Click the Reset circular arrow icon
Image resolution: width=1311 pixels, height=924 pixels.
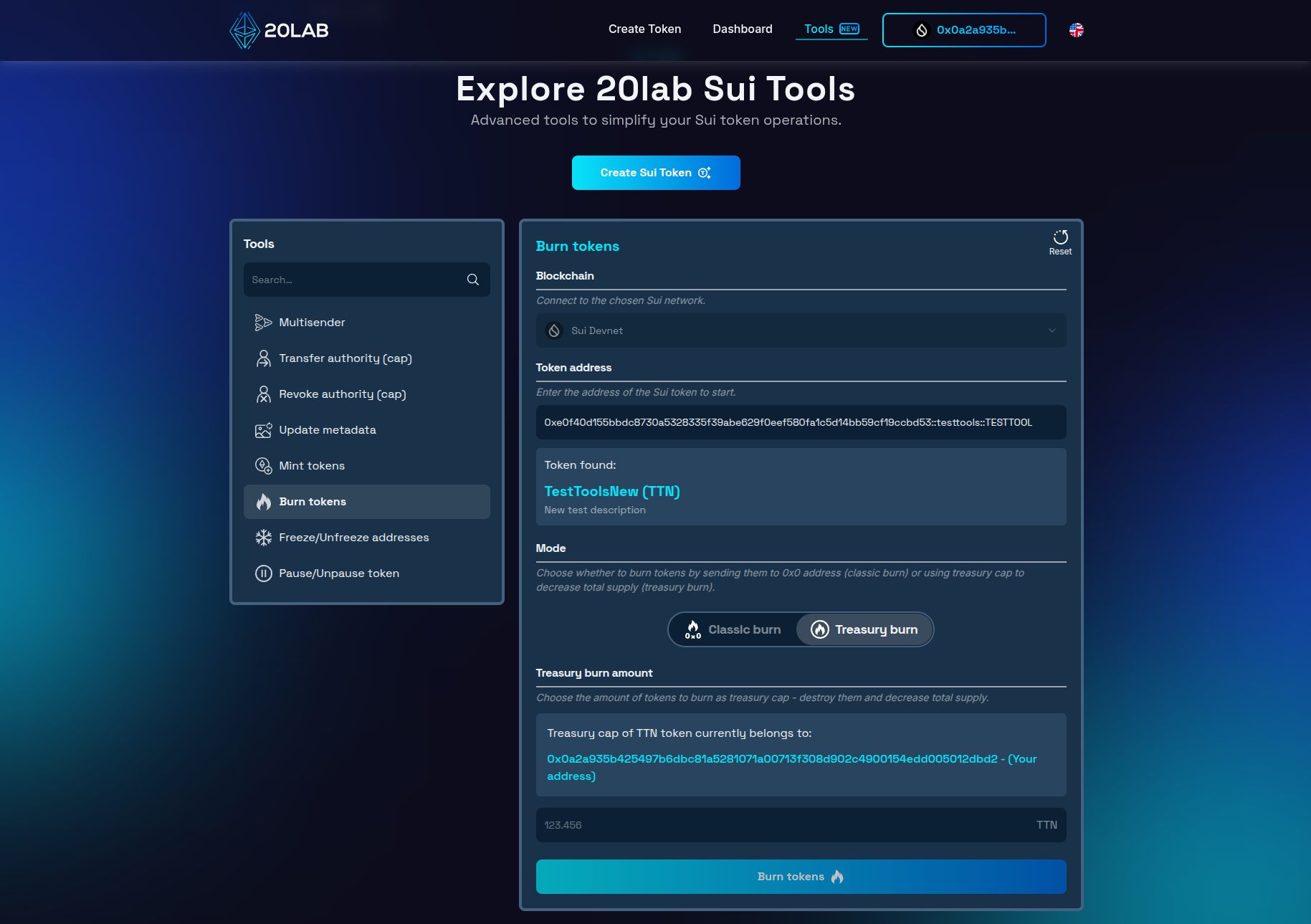[x=1060, y=237]
